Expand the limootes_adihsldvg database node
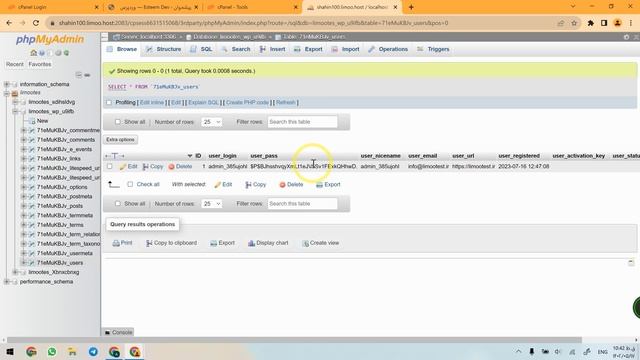Viewport: 640px width, 360px height. pyautogui.click(x=15, y=102)
